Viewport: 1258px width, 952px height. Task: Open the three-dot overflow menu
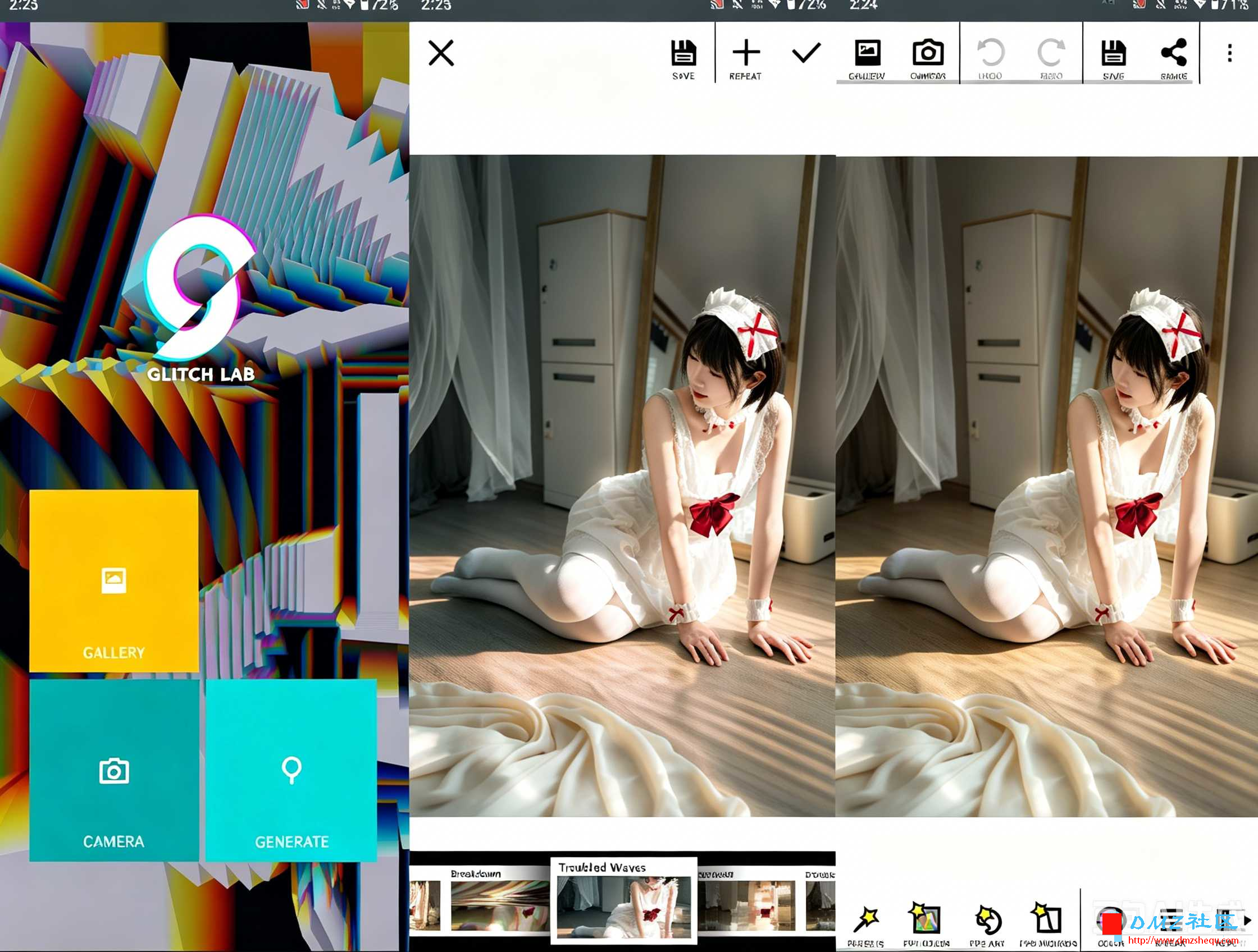pyautogui.click(x=1229, y=53)
